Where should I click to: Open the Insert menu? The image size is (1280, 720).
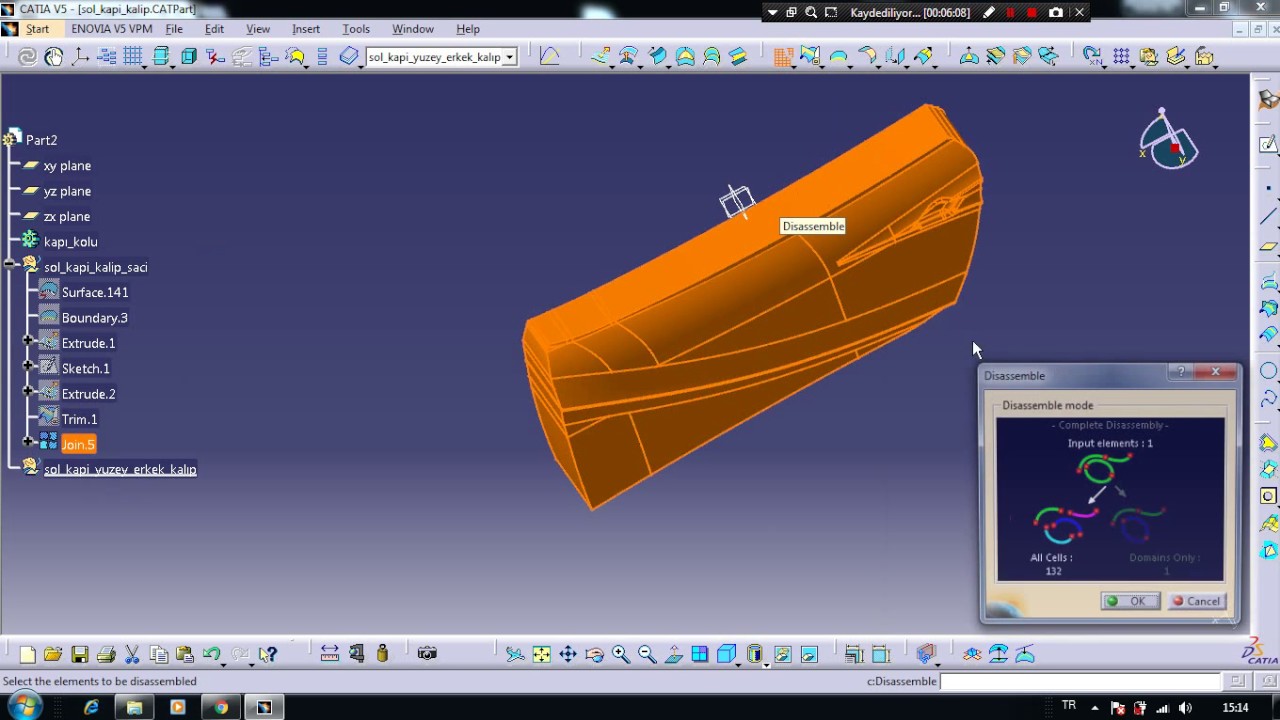coord(306,29)
